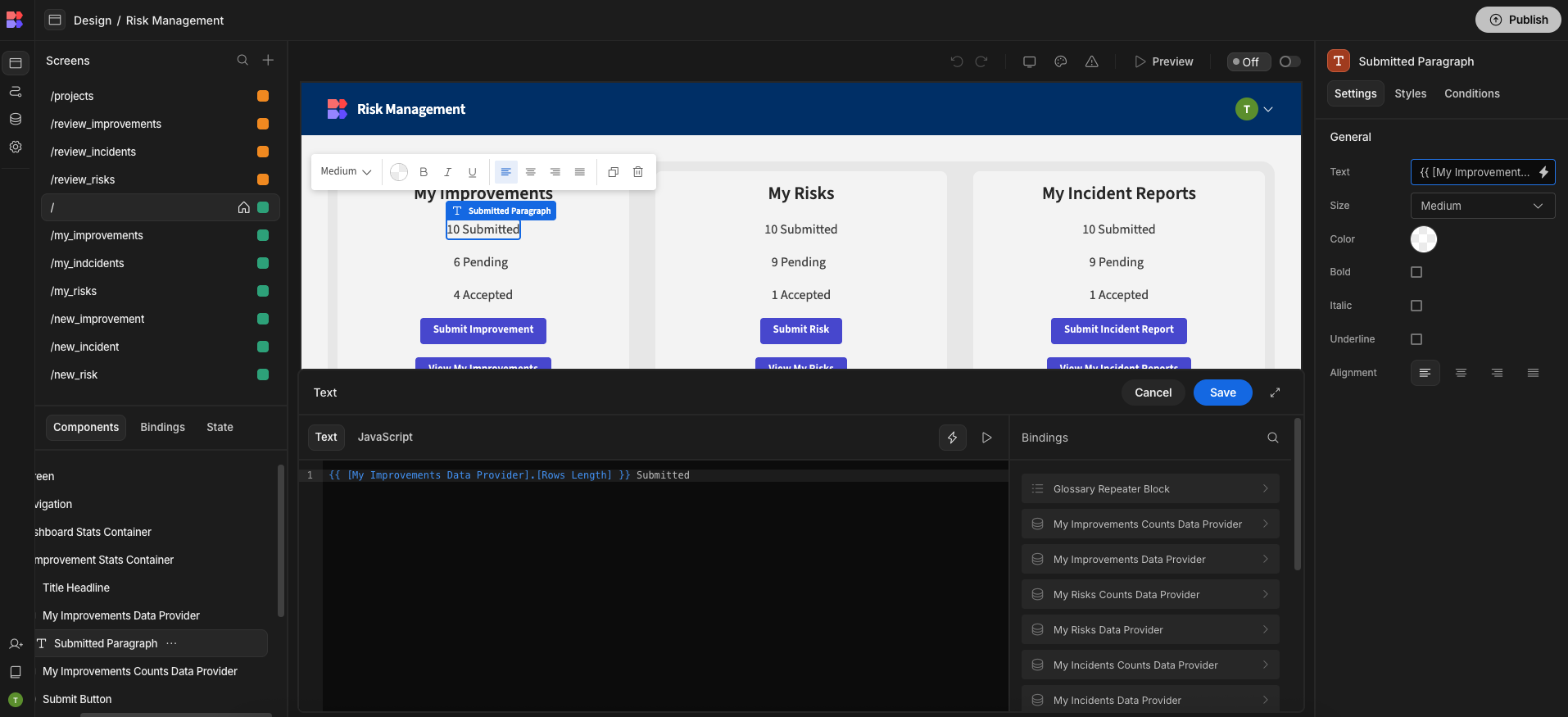
Task: Set alignment to right in Settings panel
Action: (1497, 373)
